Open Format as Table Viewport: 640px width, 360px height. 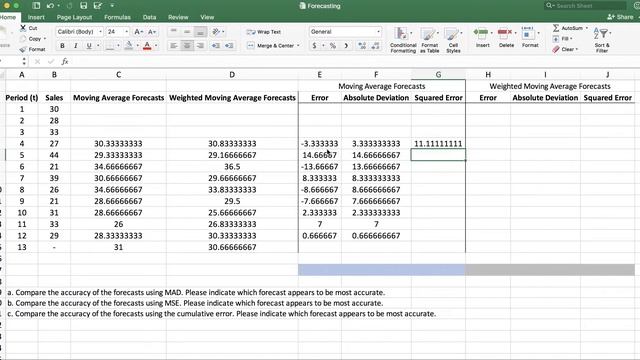[429, 40]
